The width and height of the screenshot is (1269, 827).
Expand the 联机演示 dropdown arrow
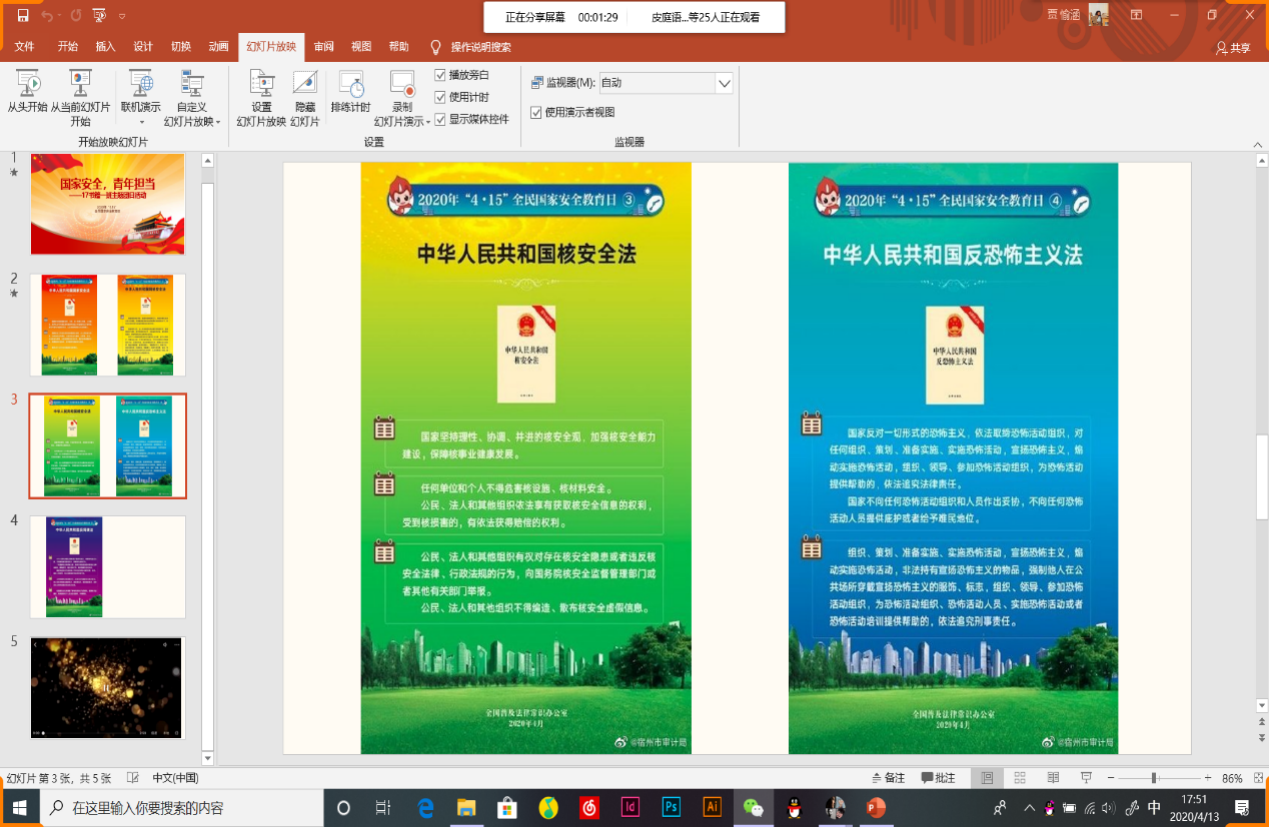point(140,122)
